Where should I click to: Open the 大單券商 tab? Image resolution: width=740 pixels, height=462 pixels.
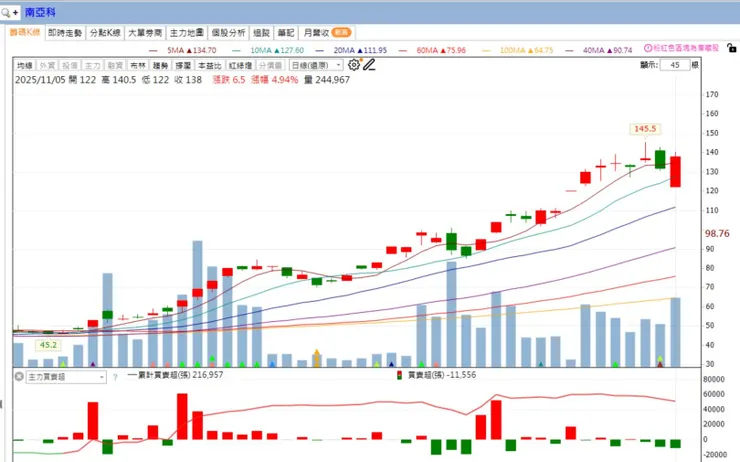coord(145,33)
